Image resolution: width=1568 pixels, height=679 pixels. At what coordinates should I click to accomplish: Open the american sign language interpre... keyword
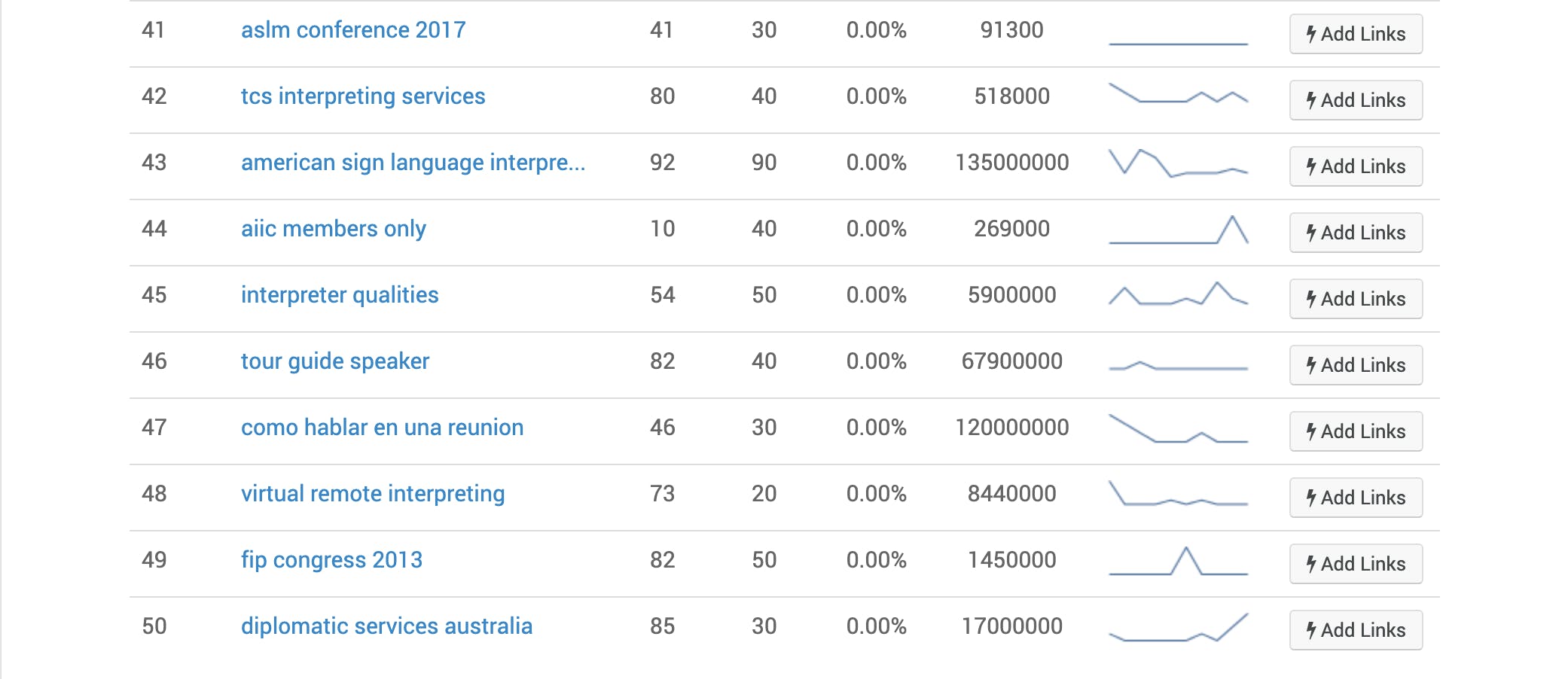point(413,163)
